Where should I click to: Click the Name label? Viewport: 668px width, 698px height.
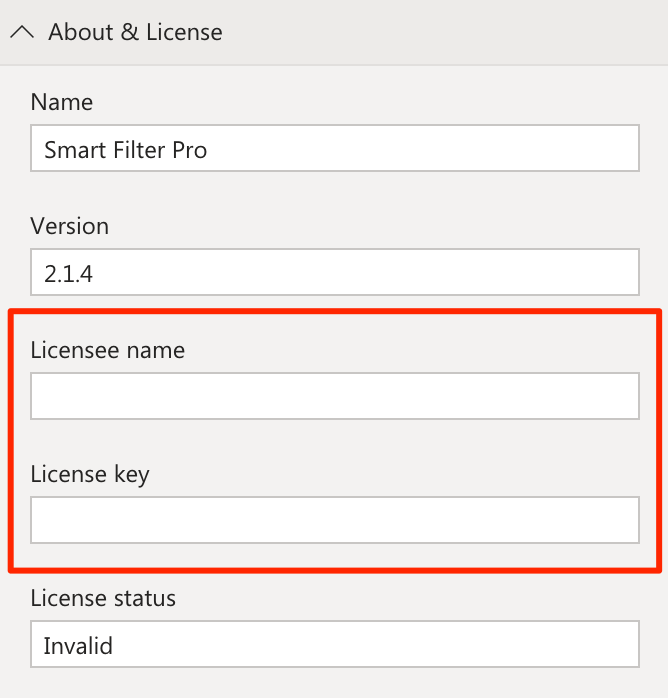(x=62, y=102)
